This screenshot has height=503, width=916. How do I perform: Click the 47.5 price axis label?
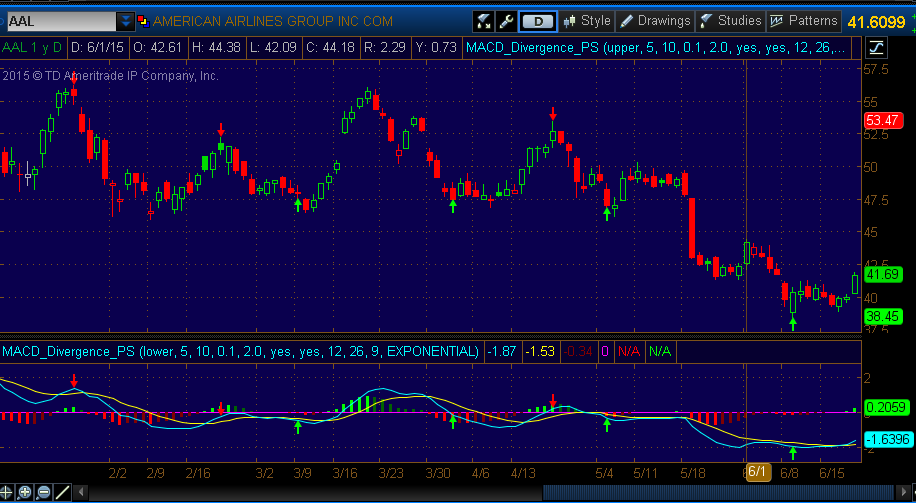(x=876, y=200)
